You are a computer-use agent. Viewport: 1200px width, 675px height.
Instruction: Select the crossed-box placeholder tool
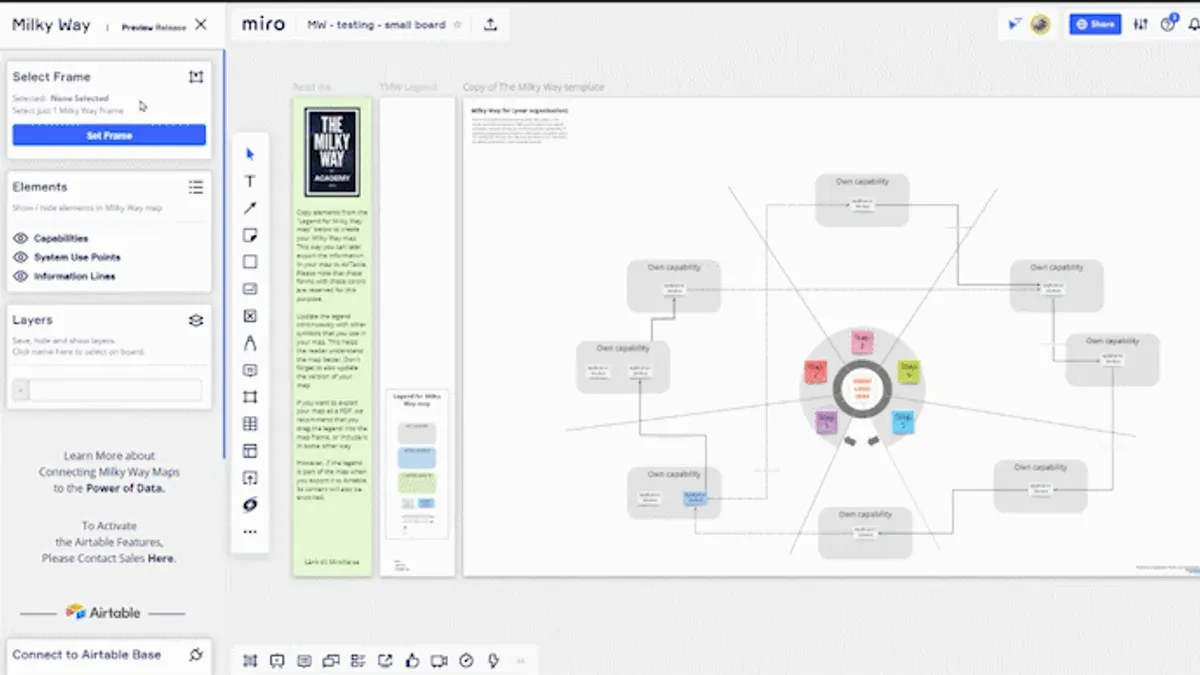[x=250, y=316]
